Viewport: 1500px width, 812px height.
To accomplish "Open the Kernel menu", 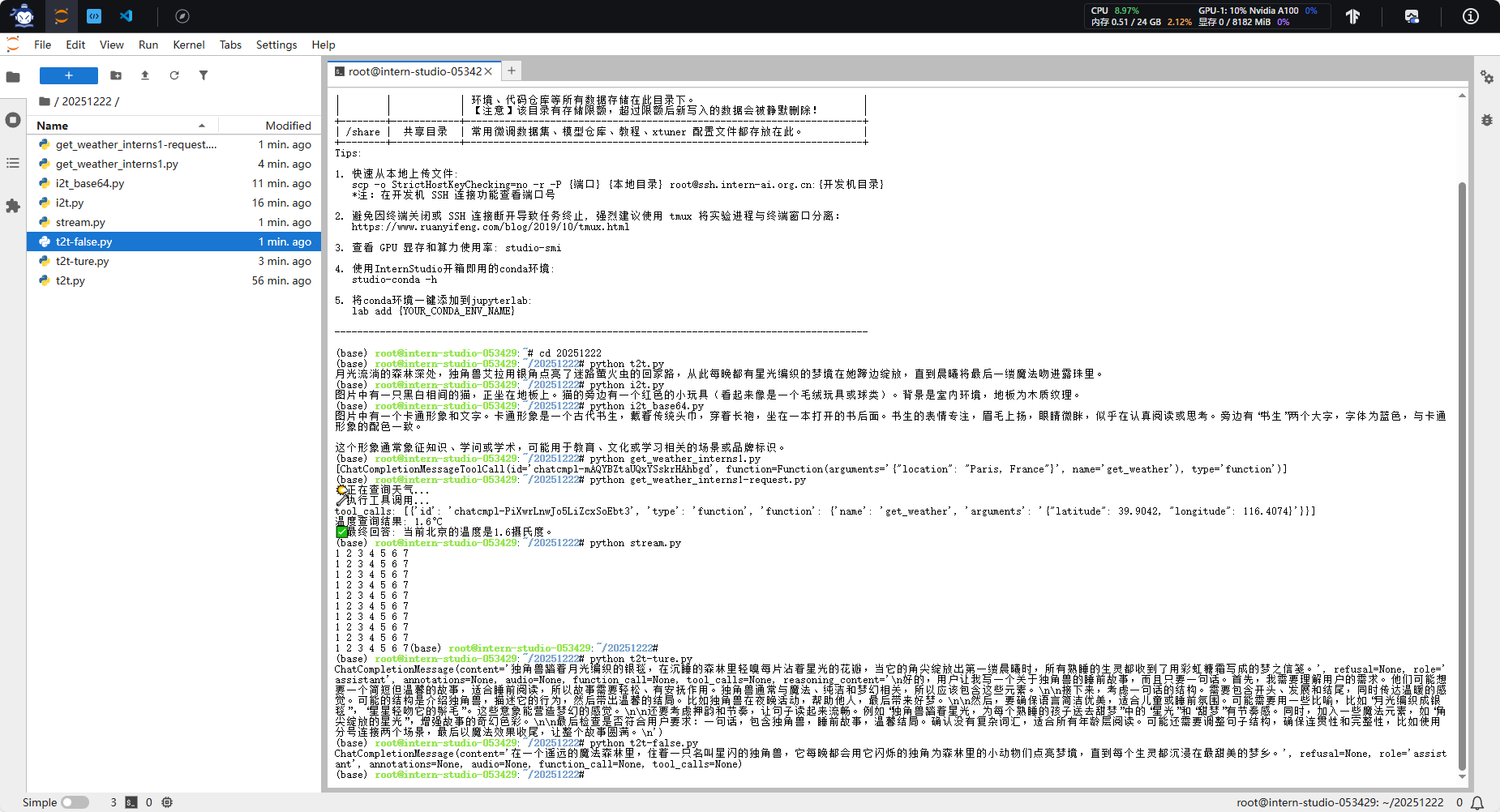I will (x=188, y=45).
